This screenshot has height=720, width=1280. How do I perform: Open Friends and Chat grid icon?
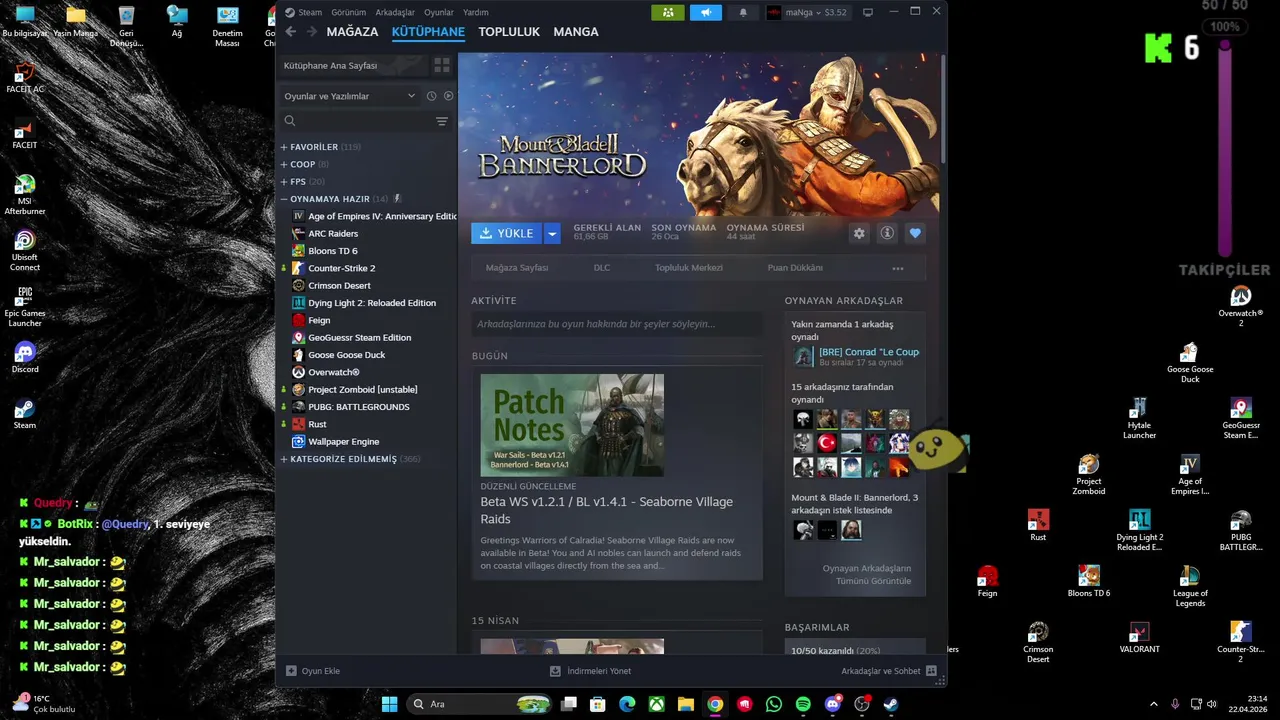pyautogui.click(x=931, y=671)
